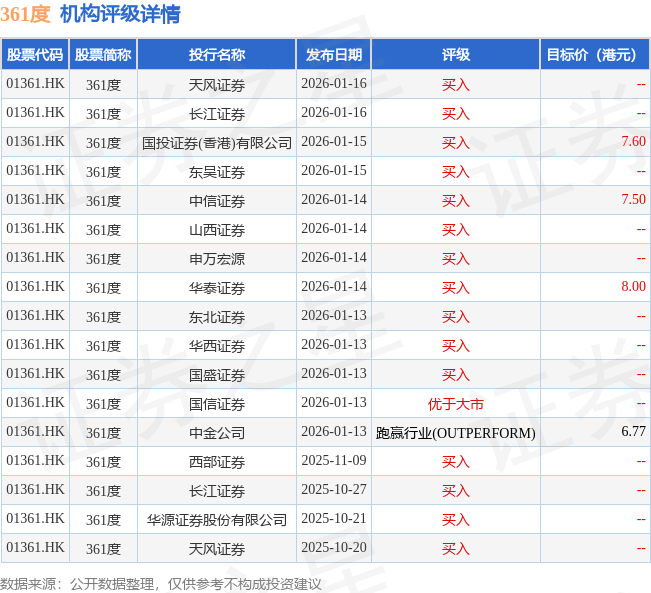Click 361度 name in 国信证券 row
The height and width of the screenshot is (593, 651).
(x=103, y=404)
